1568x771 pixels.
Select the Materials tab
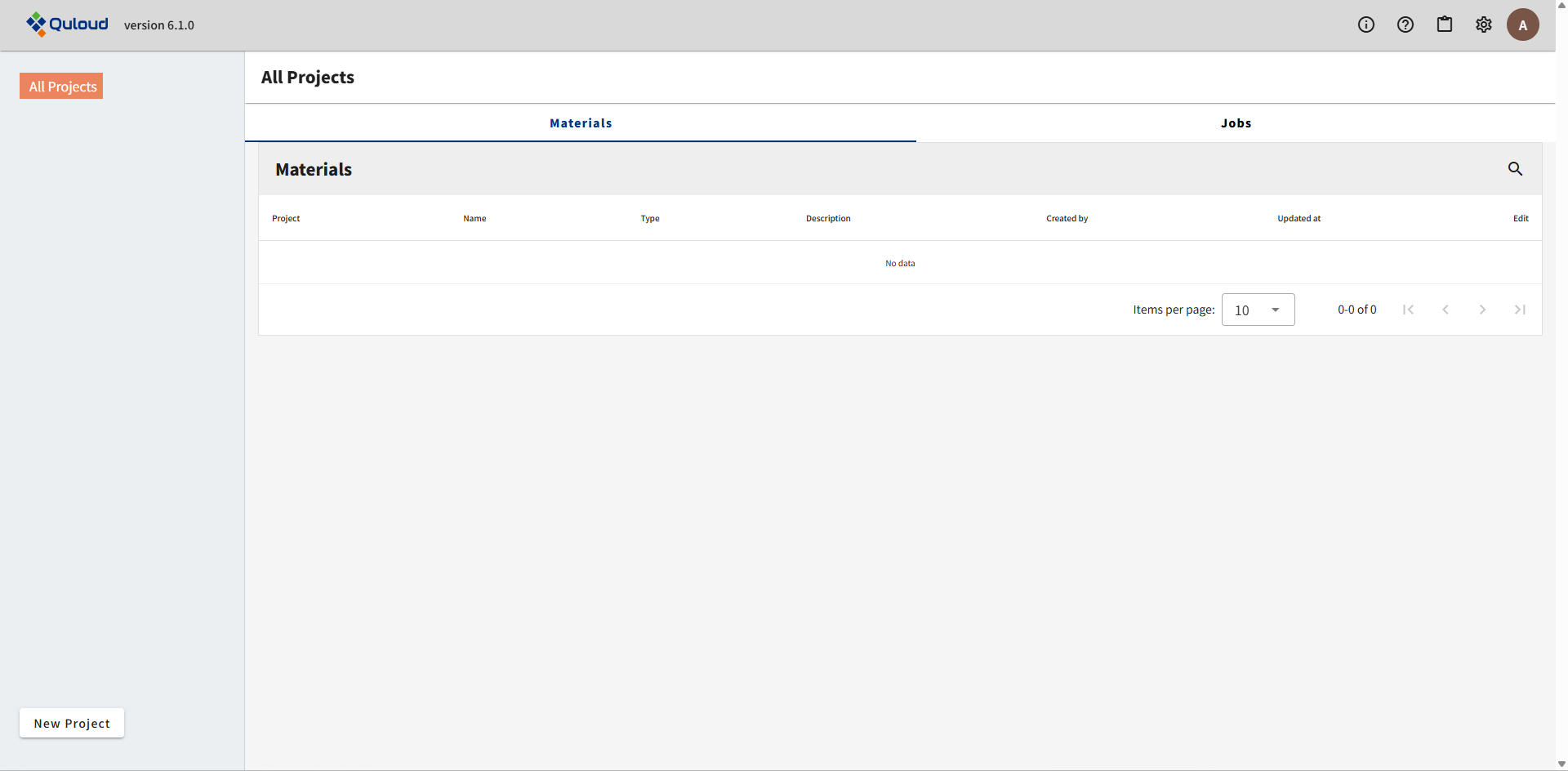581,123
